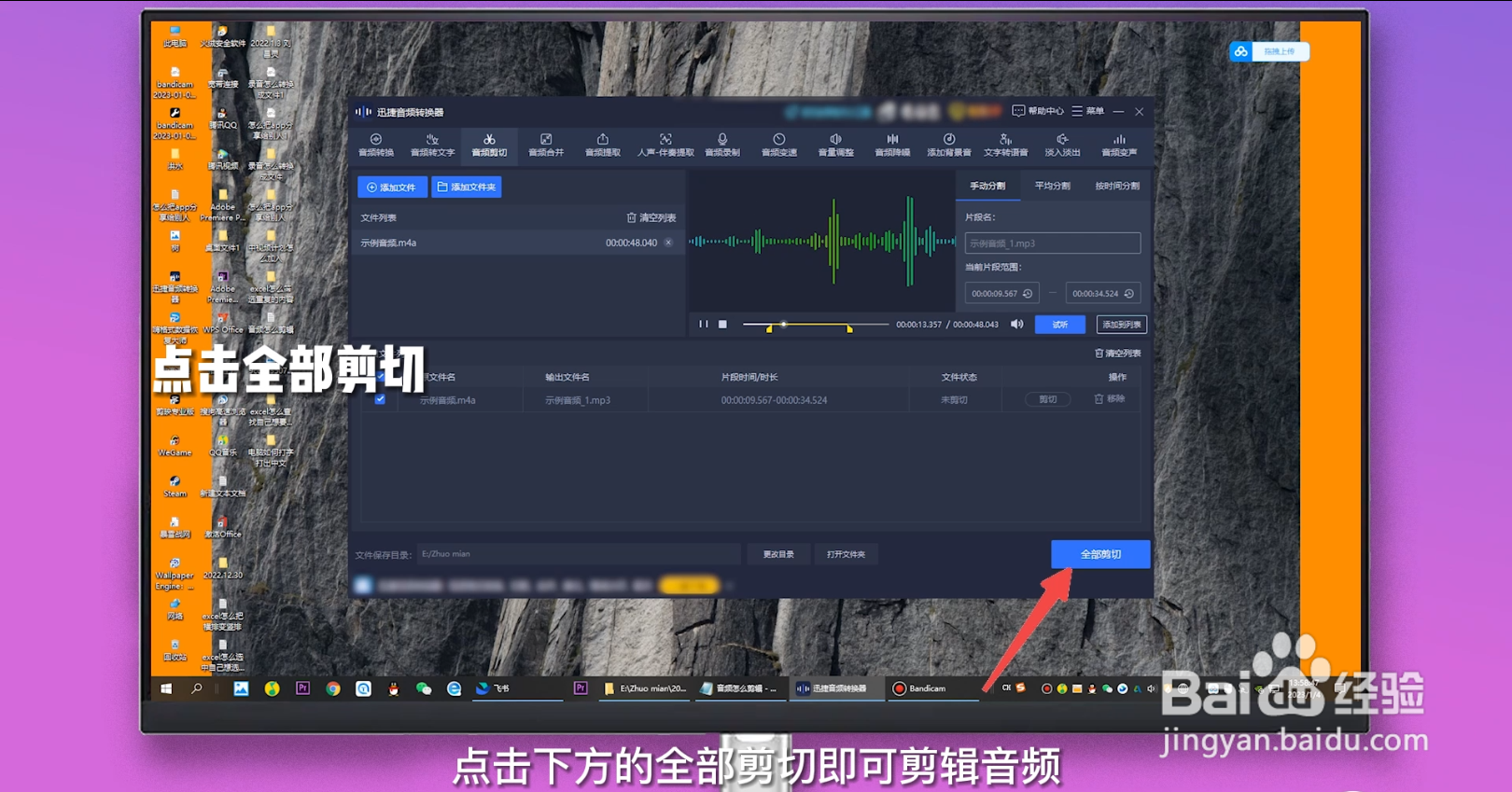Open WeChat from the taskbar
This screenshot has height=792, width=1512.
424,688
